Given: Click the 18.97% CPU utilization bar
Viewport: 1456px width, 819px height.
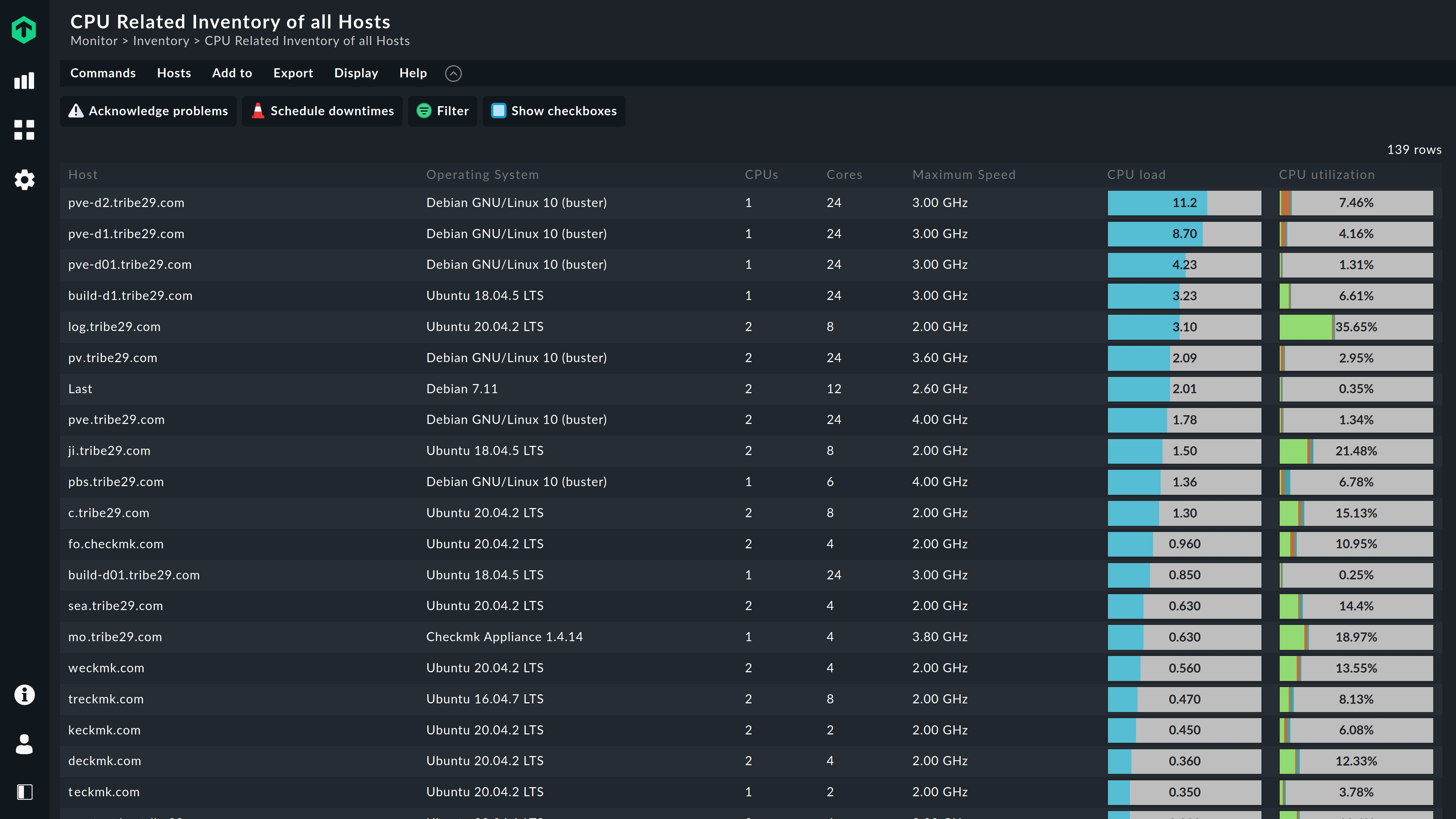Looking at the screenshot, I should pyautogui.click(x=1356, y=637).
